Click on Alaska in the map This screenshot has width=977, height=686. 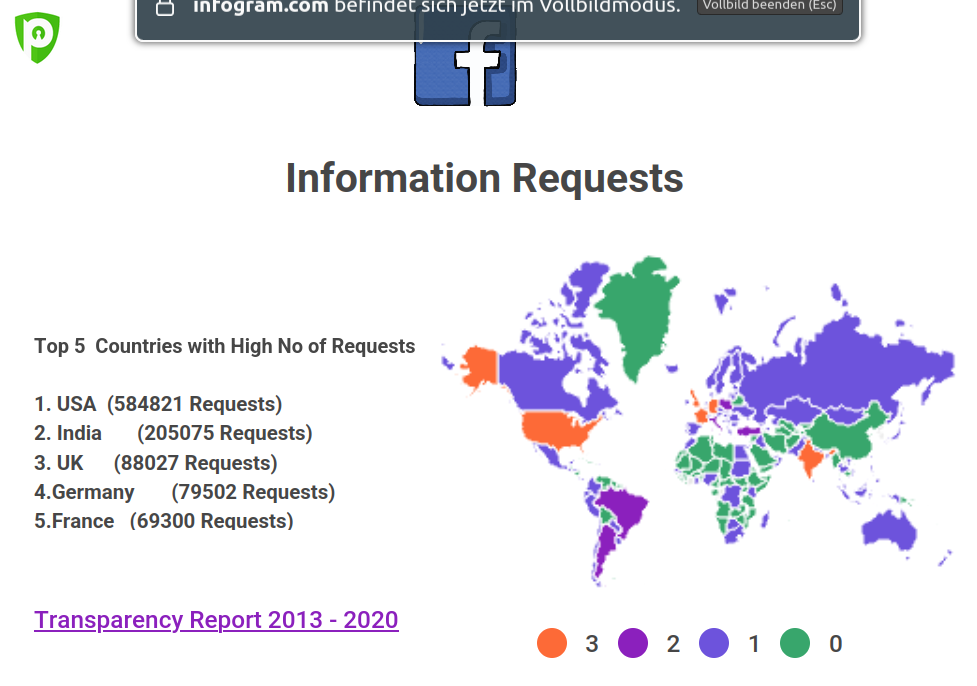point(478,365)
